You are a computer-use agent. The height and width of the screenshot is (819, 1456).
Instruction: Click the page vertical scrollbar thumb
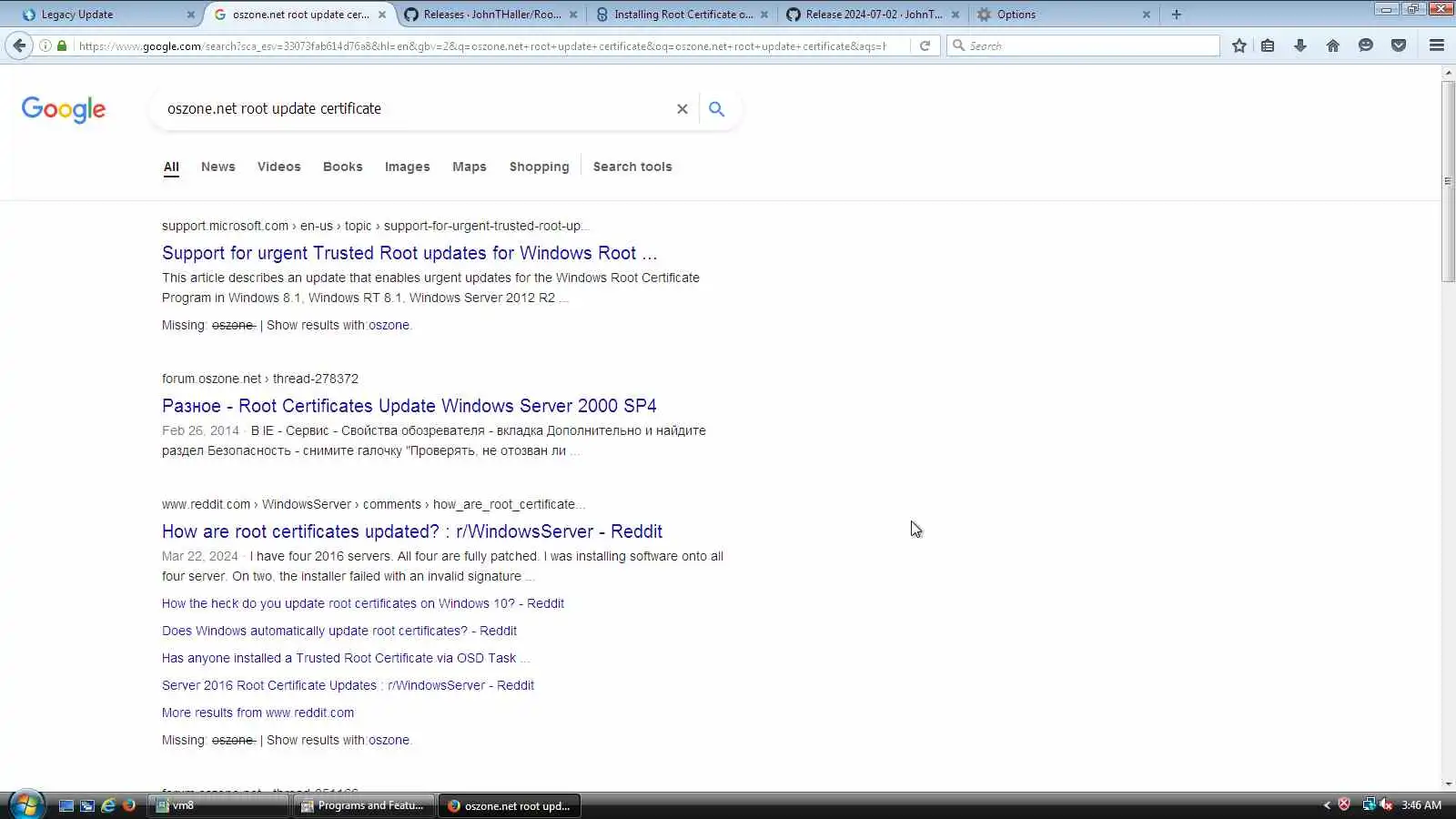click(x=1448, y=182)
